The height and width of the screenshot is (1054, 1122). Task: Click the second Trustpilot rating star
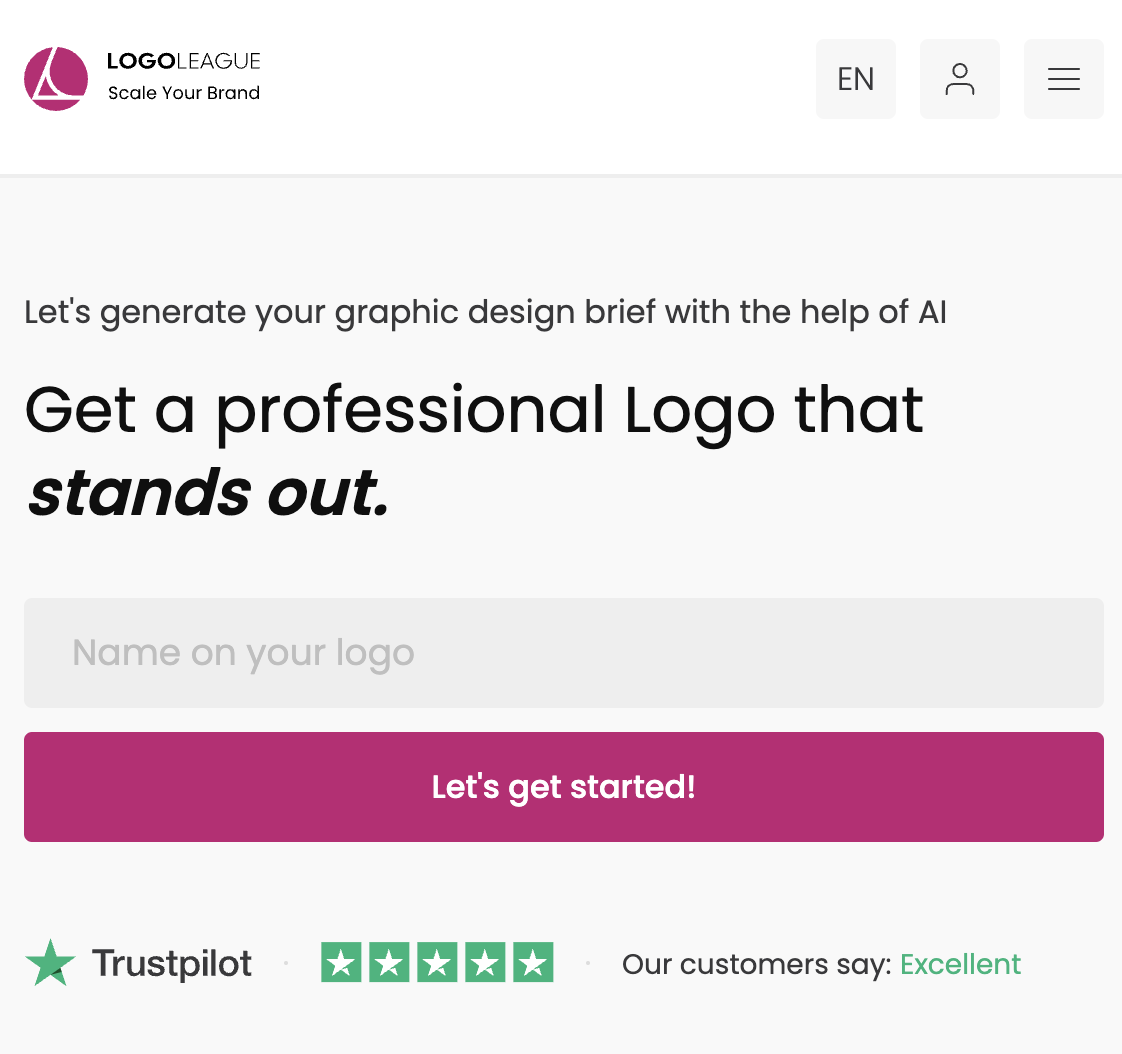coord(389,963)
